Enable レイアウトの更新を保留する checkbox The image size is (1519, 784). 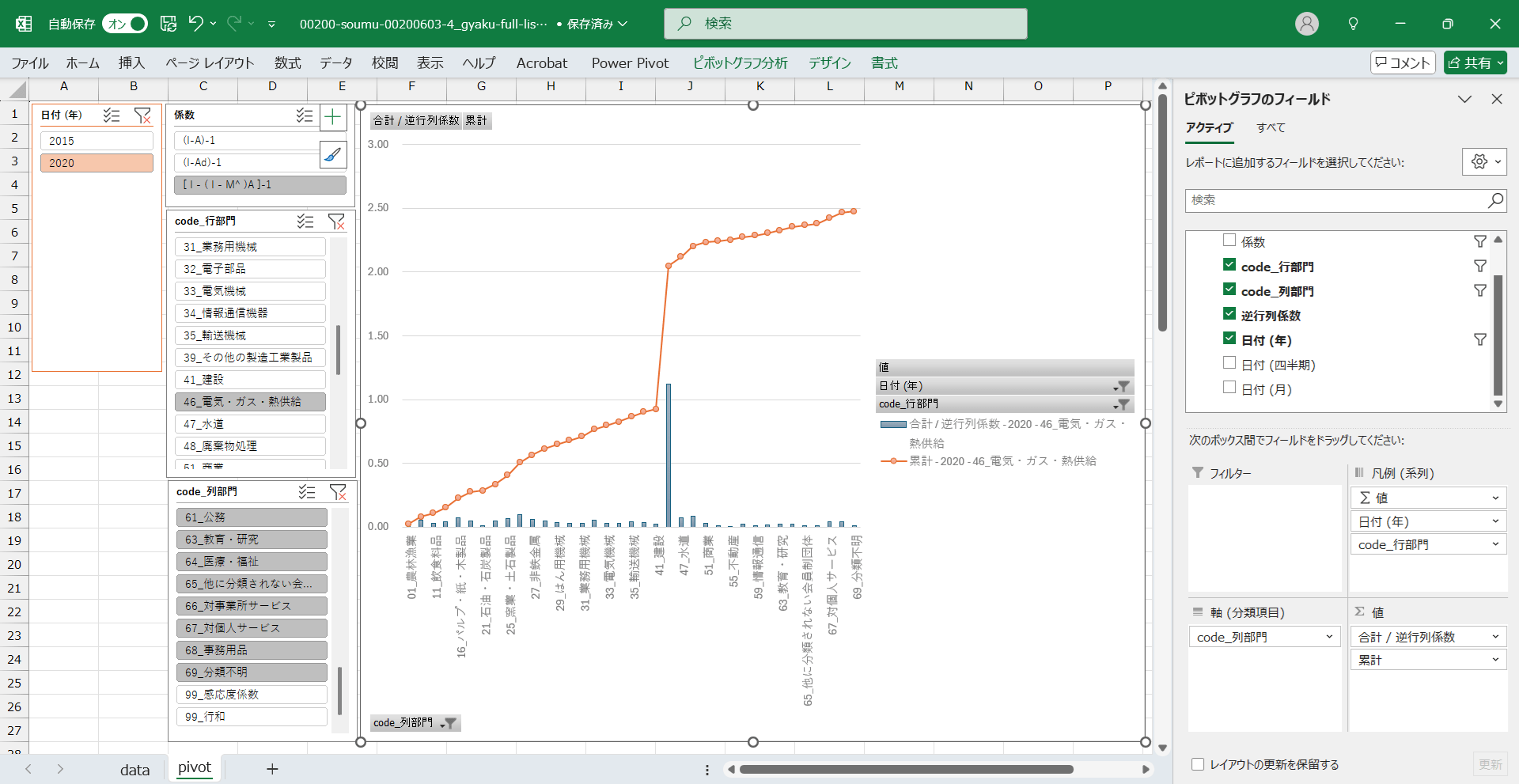click(x=1198, y=764)
